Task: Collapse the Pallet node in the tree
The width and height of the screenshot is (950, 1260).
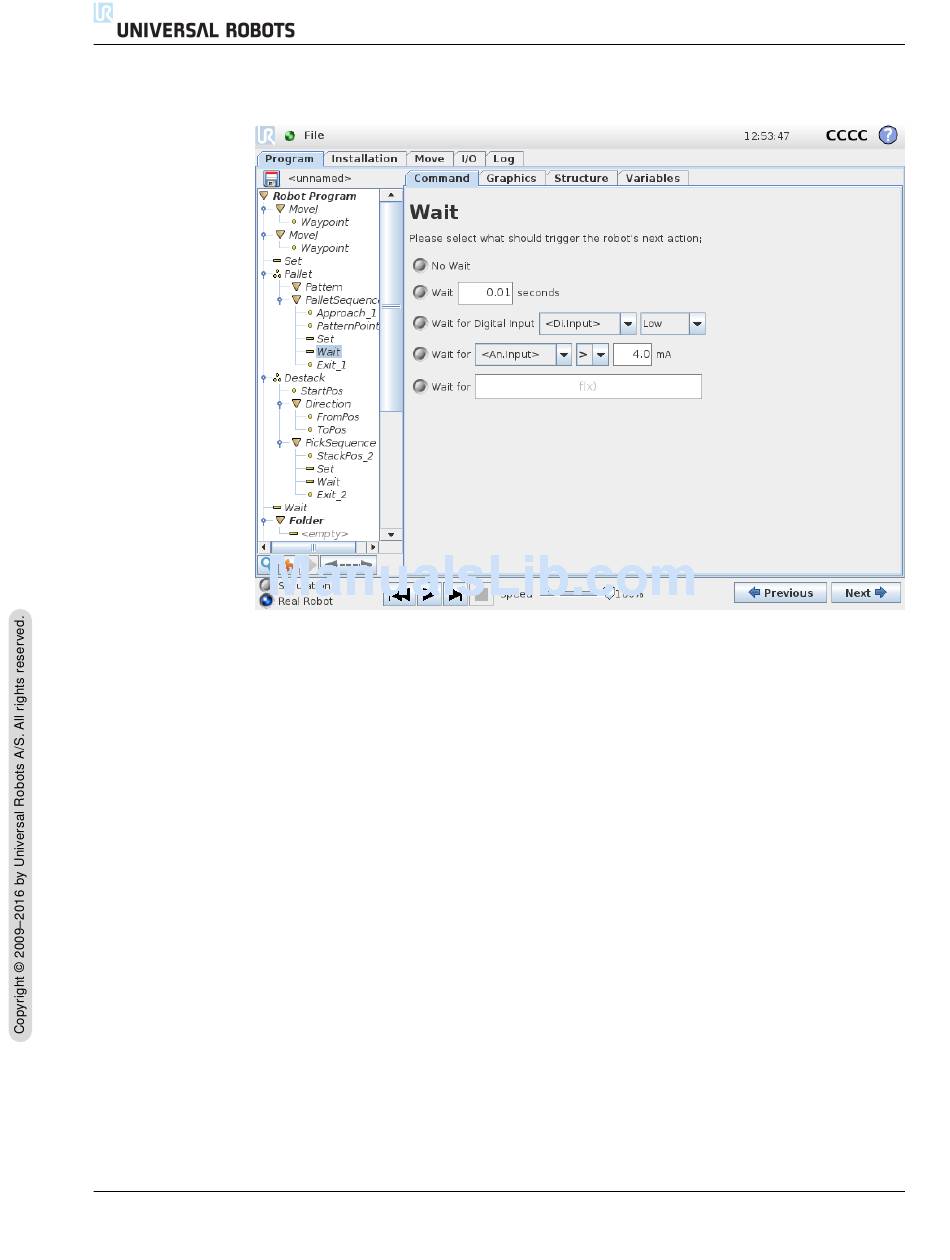Action: pyautogui.click(x=264, y=274)
